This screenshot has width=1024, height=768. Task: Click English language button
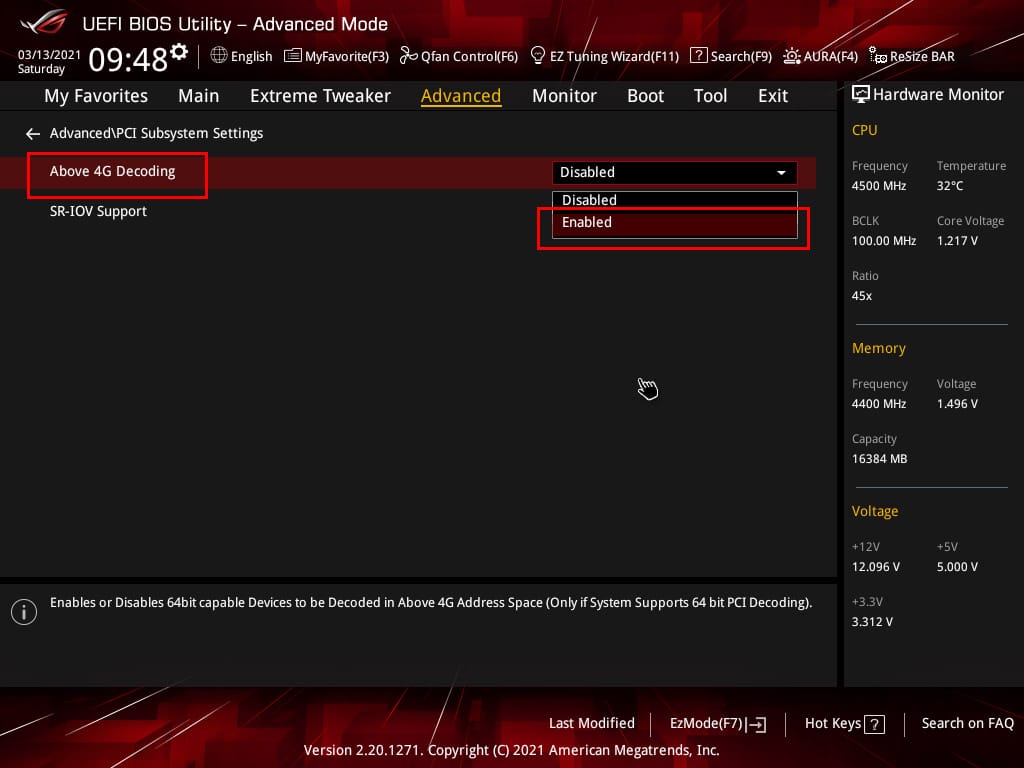pos(241,56)
